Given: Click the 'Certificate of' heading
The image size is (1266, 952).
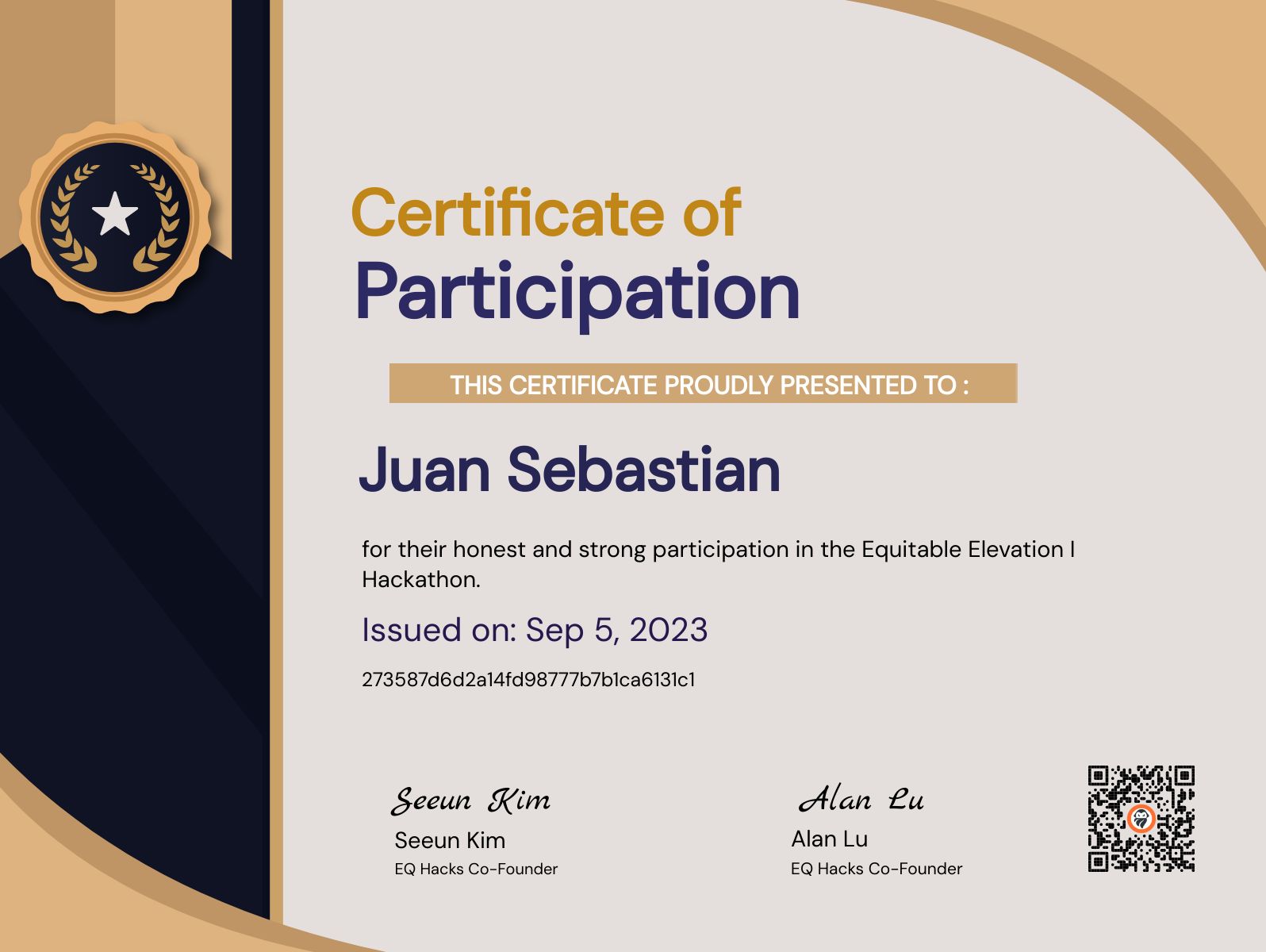Looking at the screenshot, I should pyautogui.click(x=546, y=212).
